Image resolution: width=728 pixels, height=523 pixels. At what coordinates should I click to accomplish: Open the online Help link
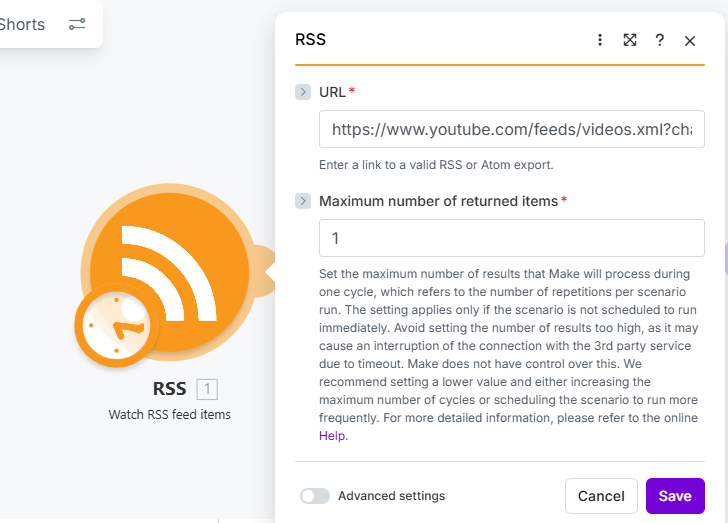[x=332, y=436]
